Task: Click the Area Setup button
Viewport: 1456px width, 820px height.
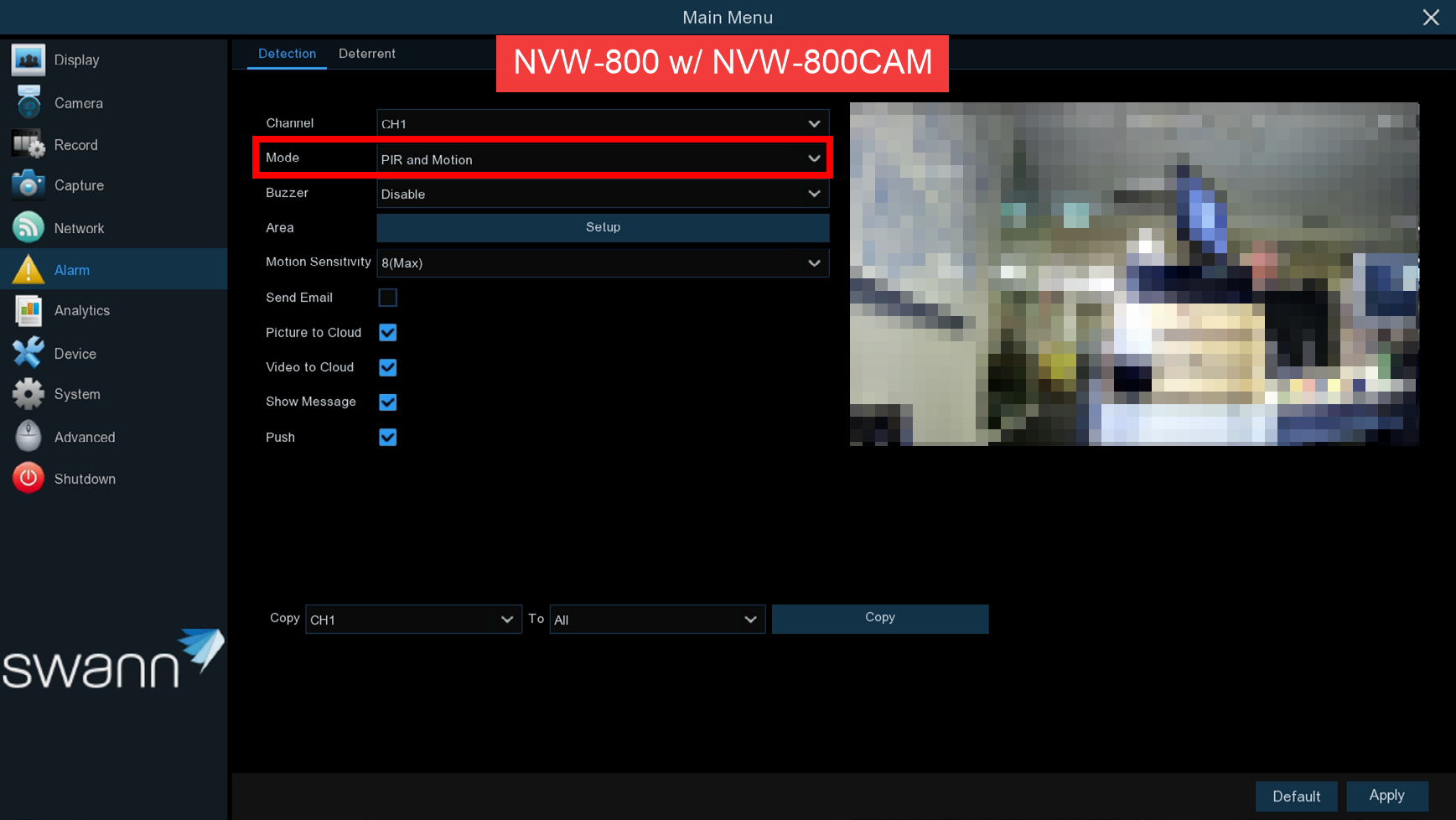Action: [602, 228]
